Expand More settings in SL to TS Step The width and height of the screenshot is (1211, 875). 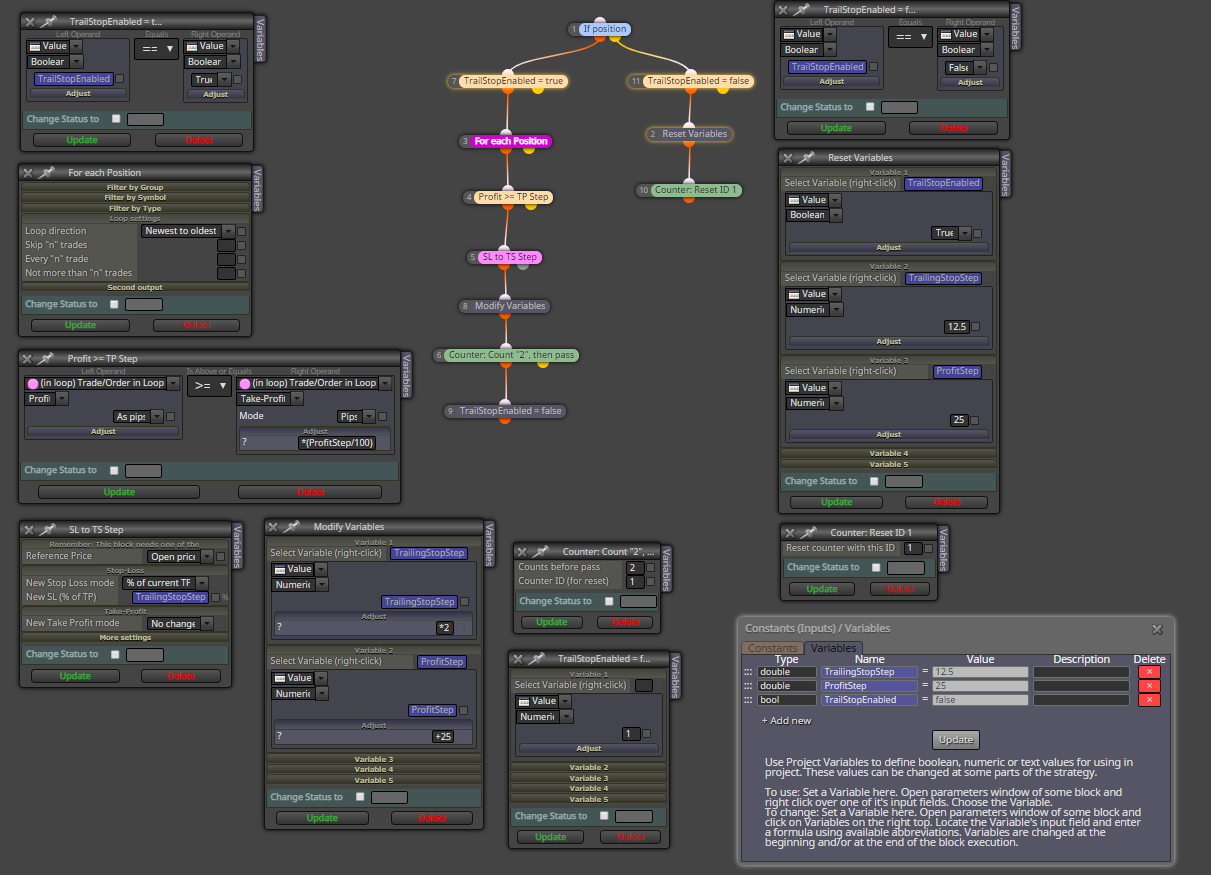pos(125,637)
